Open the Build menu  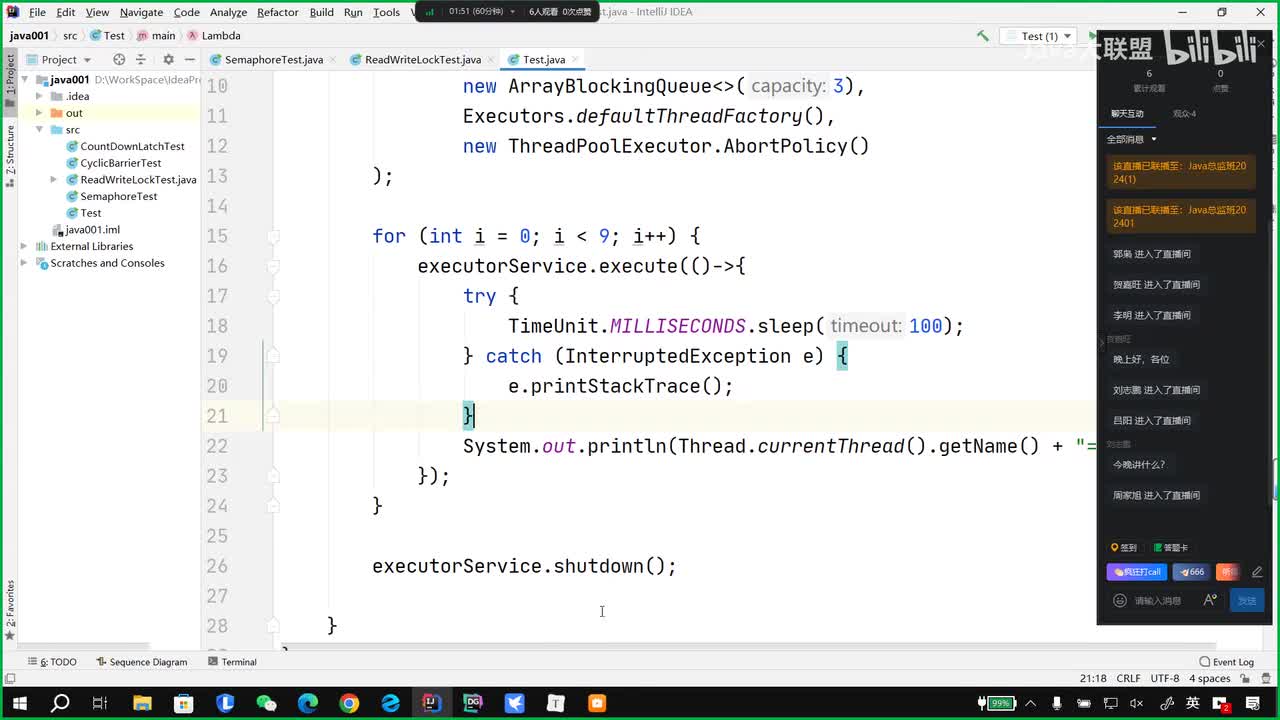(322, 12)
